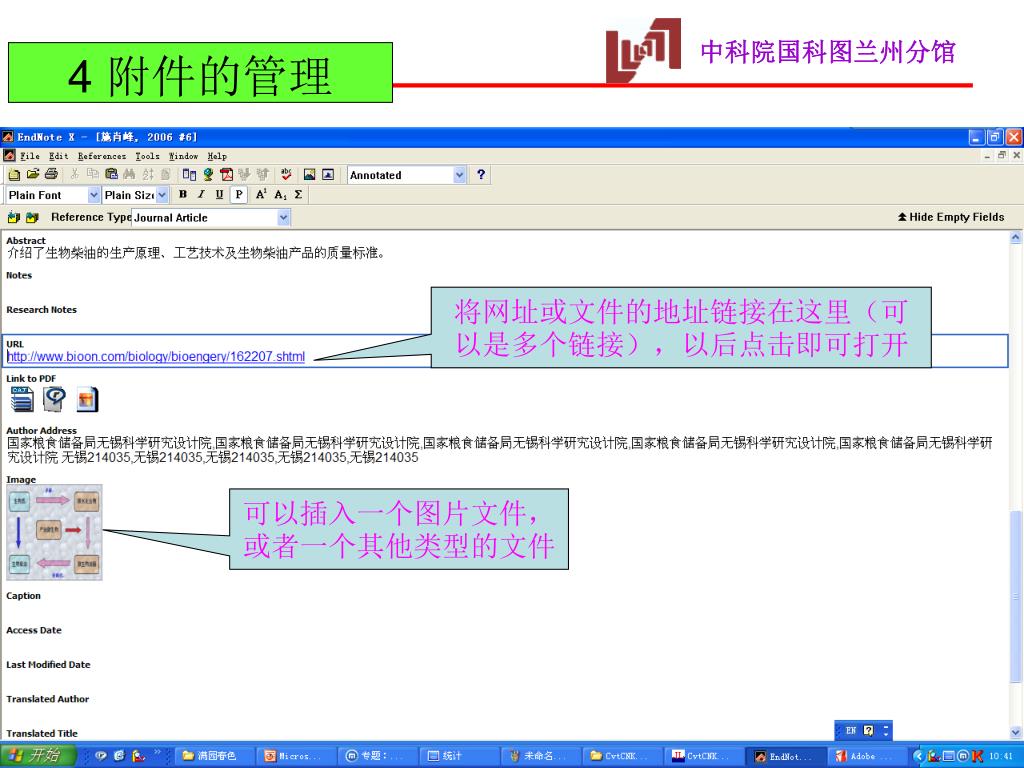Switch to Adobe taskbar item
Image resolution: width=1024 pixels, height=768 pixels.
(865, 756)
